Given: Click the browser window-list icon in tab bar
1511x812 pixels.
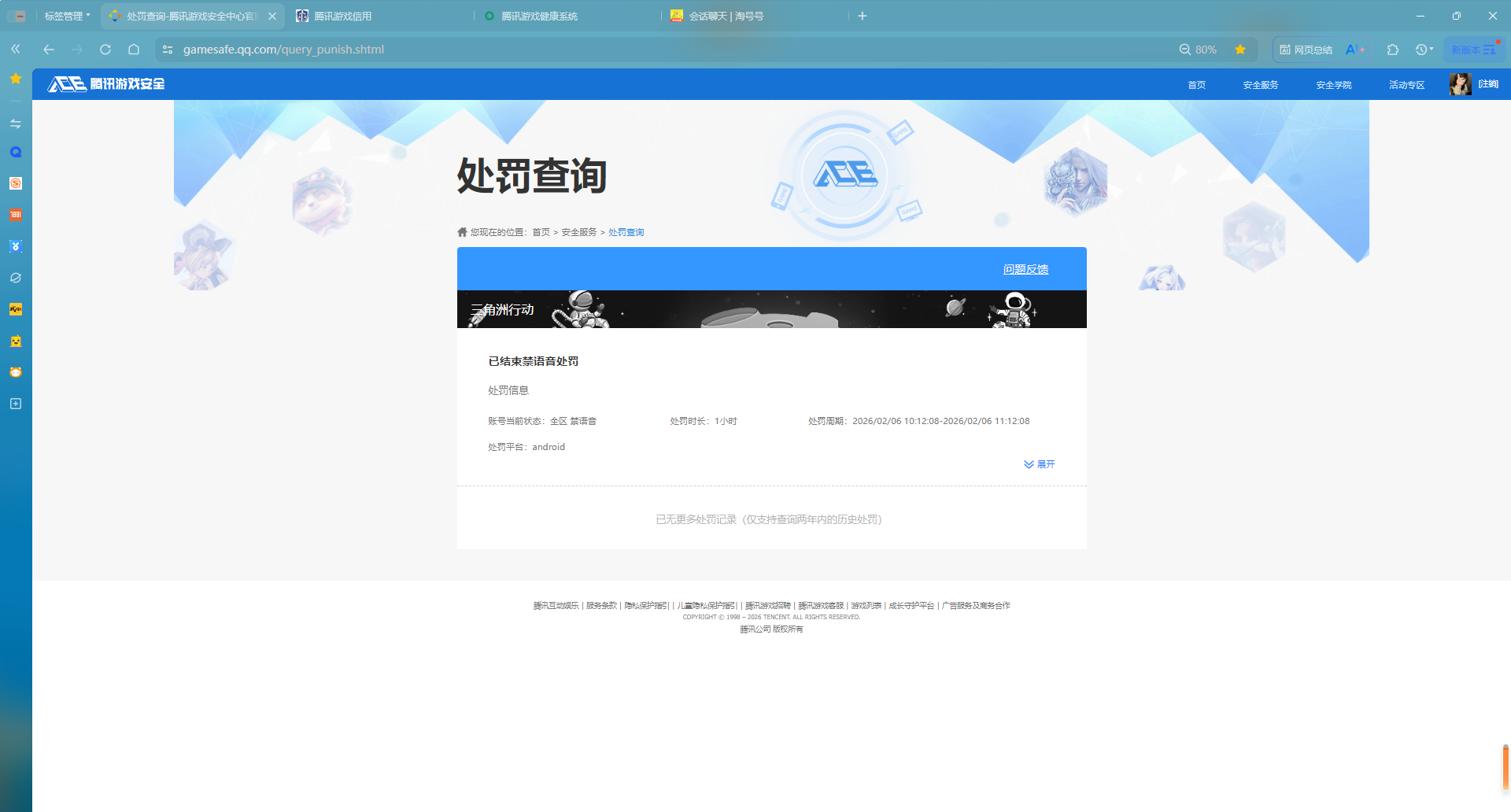Looking at the screenshot, I should click(x=18, y=16).
